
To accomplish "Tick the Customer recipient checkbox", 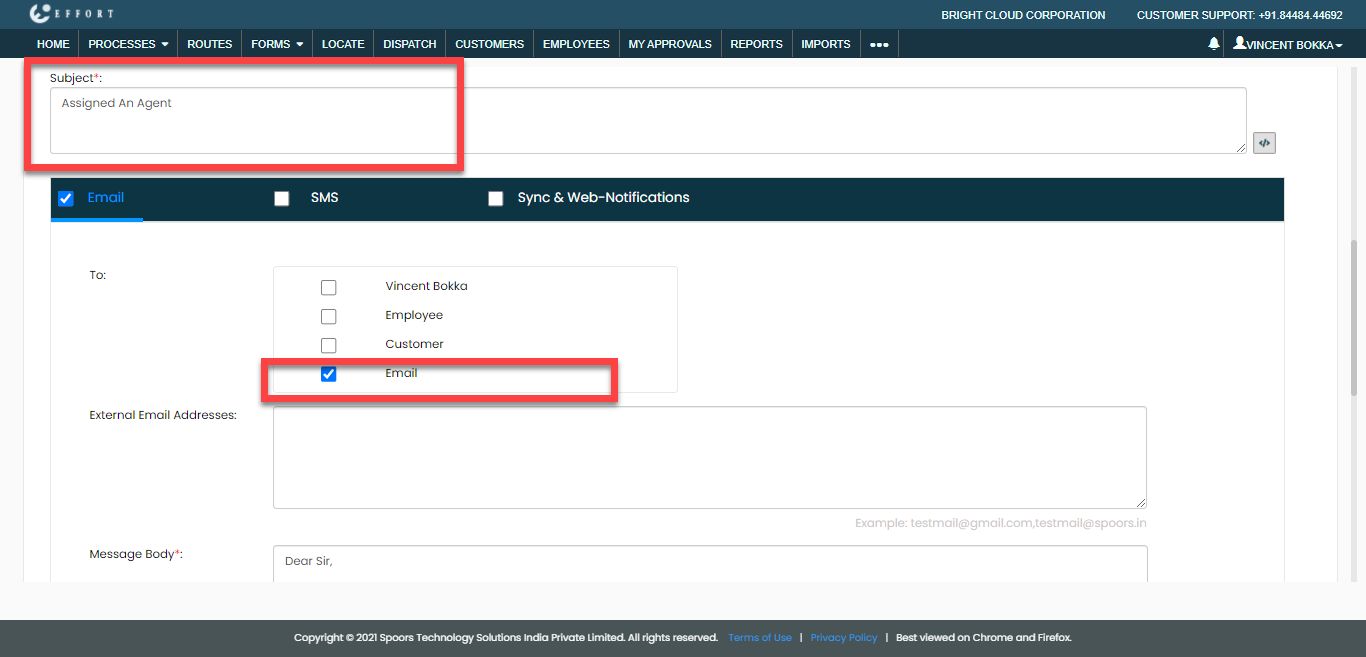I will (x=328, y=345).
